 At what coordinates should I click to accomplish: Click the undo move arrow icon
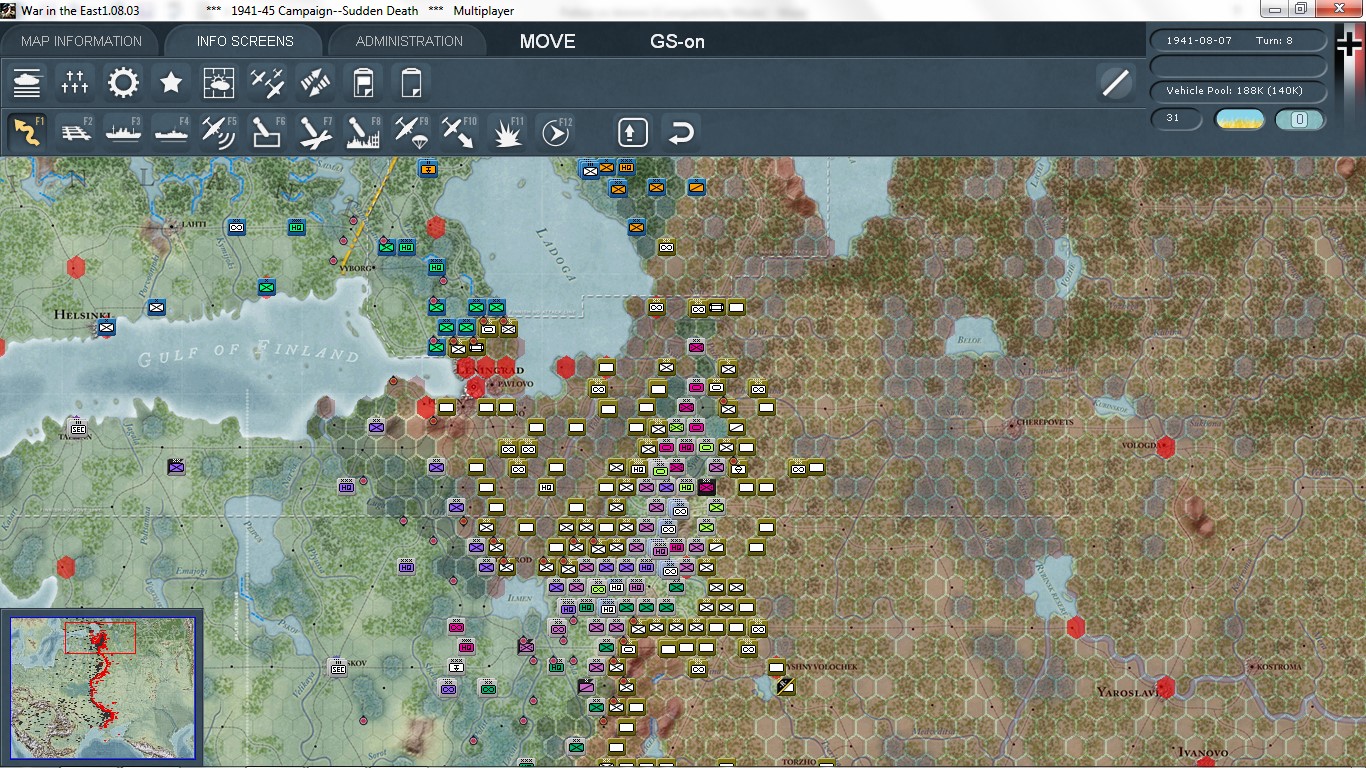681,130
